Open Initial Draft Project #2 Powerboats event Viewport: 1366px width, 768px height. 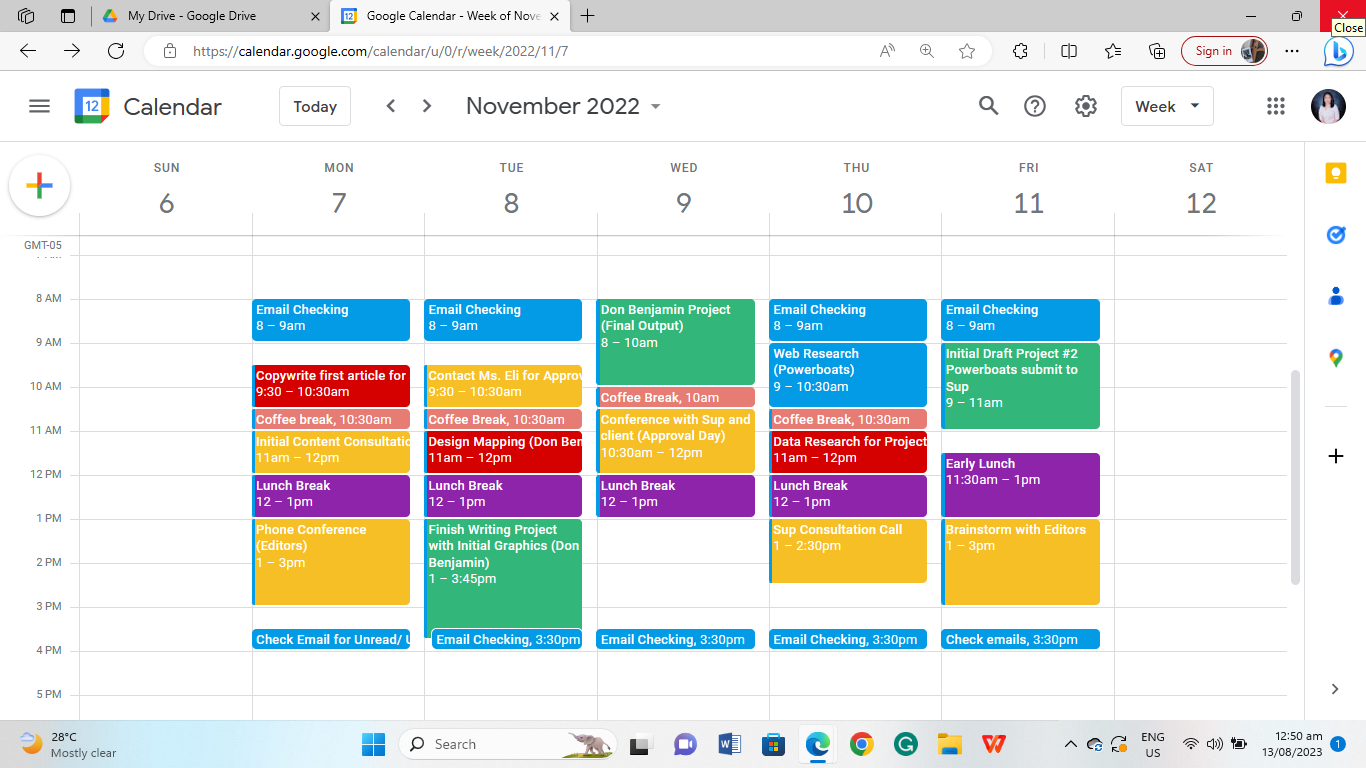1020,386
